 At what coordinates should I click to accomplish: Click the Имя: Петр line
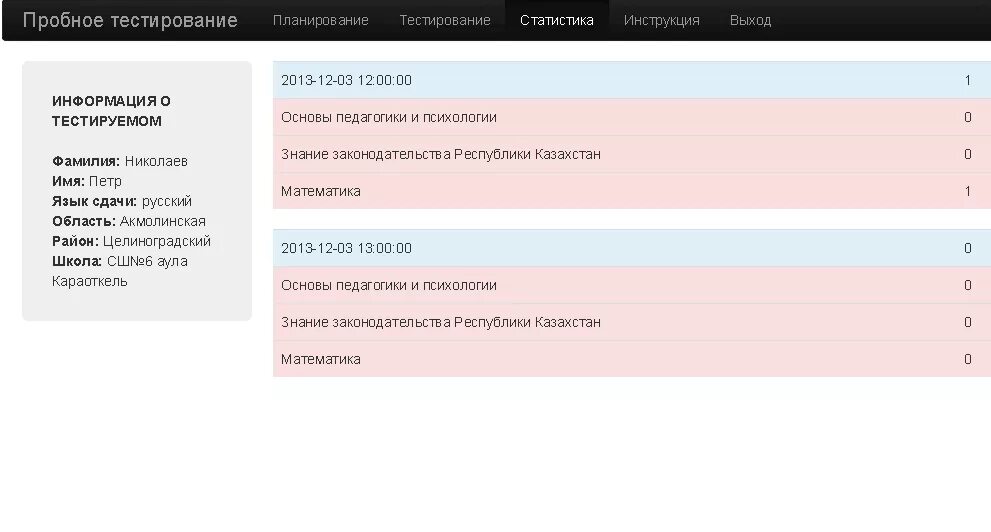pyautogui.click(x=87, y=181)
